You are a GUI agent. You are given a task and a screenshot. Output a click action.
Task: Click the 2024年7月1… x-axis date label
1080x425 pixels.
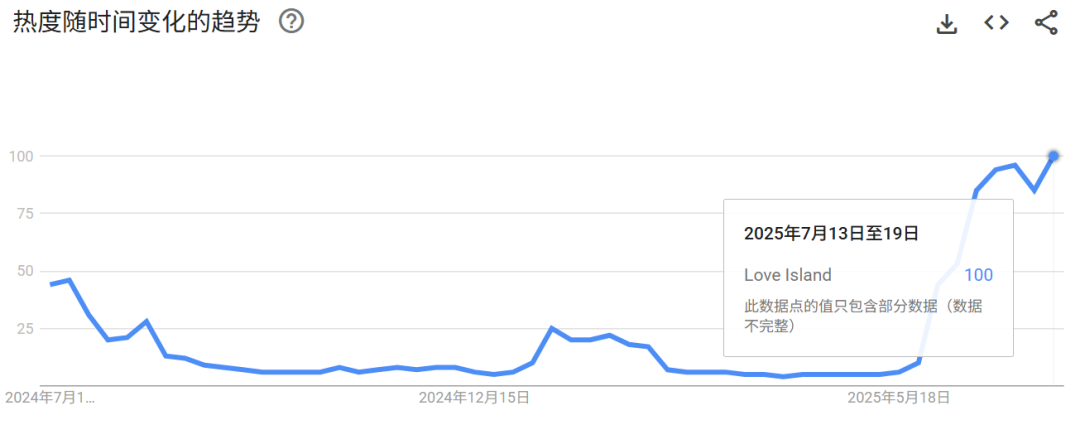(51, 397)
